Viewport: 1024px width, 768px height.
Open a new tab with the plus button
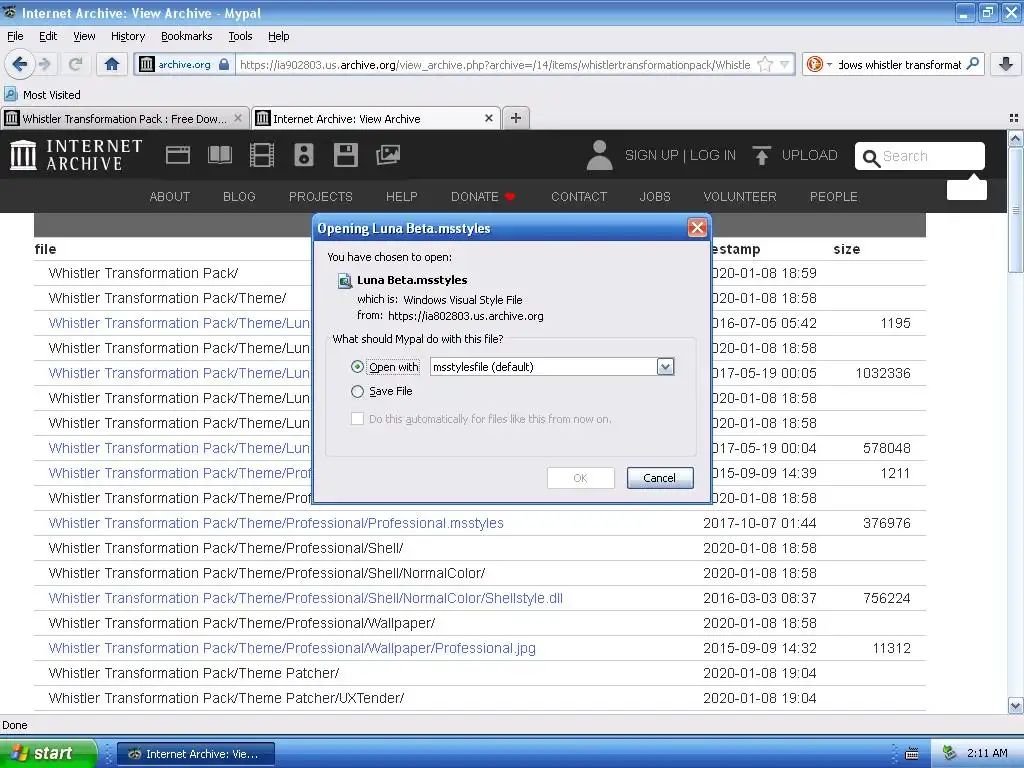(x=516, y=118)
